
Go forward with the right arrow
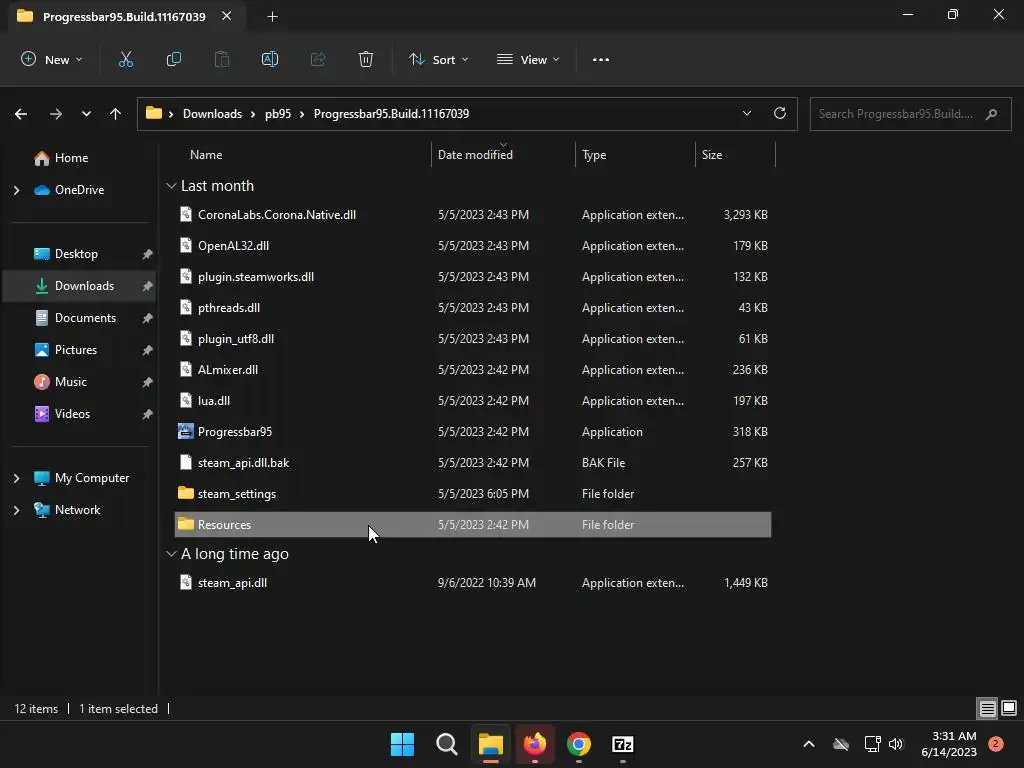[56, 114]
